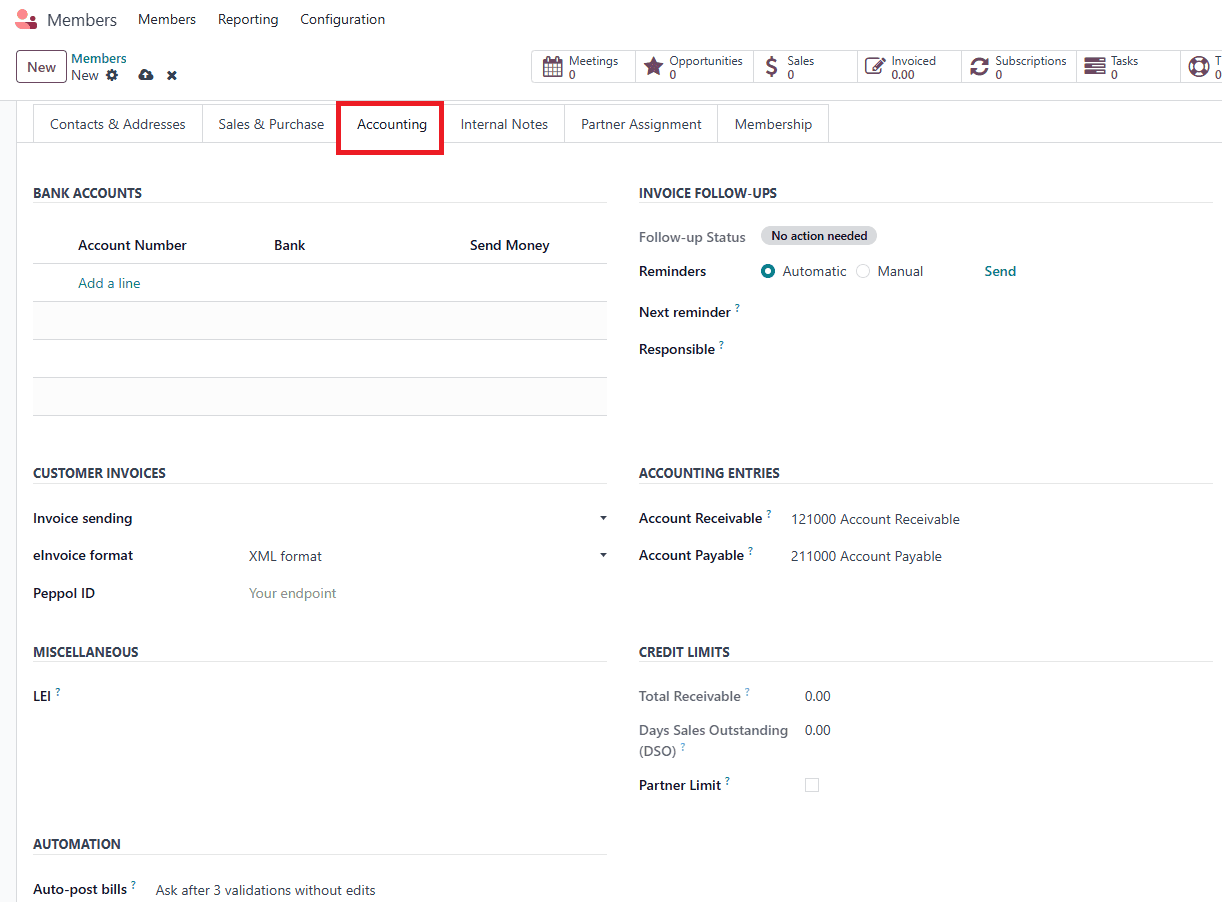The height and width of the screenshot is (902, 1222).
Task: Open the Membership tab
Action: click(x=773, y=124)
